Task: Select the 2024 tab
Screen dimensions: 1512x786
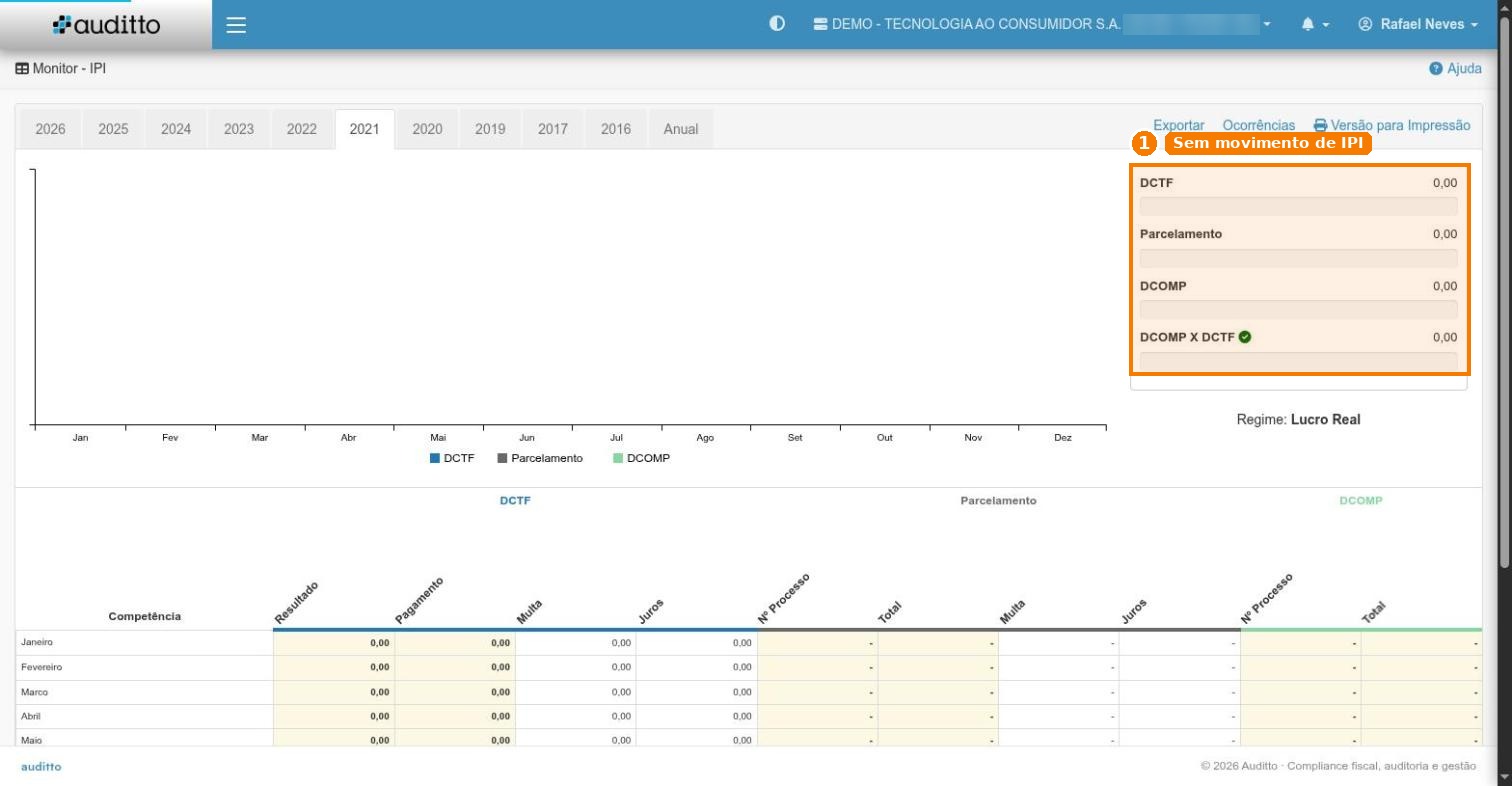Action: pos(176,129)
